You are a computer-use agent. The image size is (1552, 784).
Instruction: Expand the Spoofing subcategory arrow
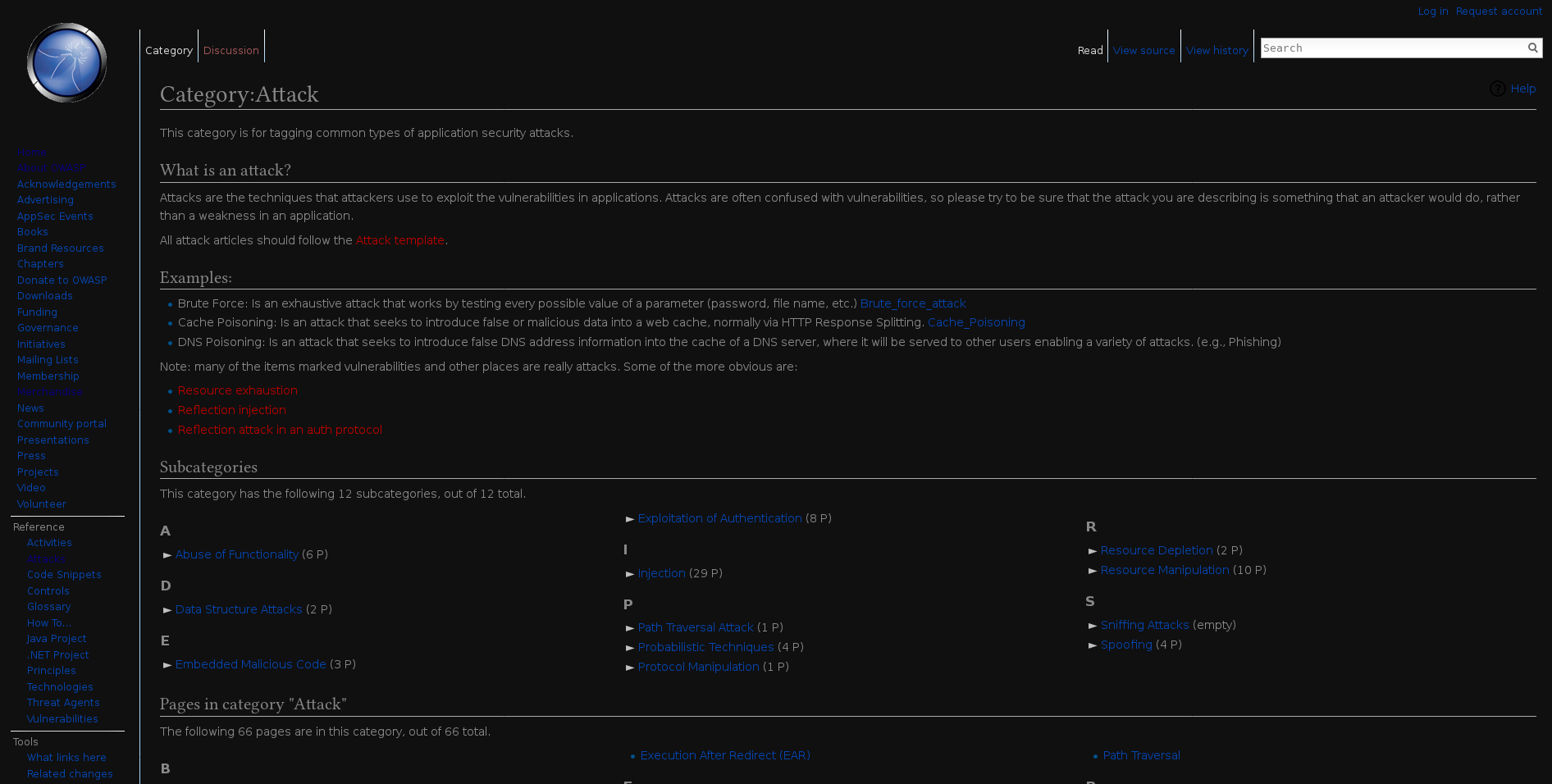[x=1093, y=645]
